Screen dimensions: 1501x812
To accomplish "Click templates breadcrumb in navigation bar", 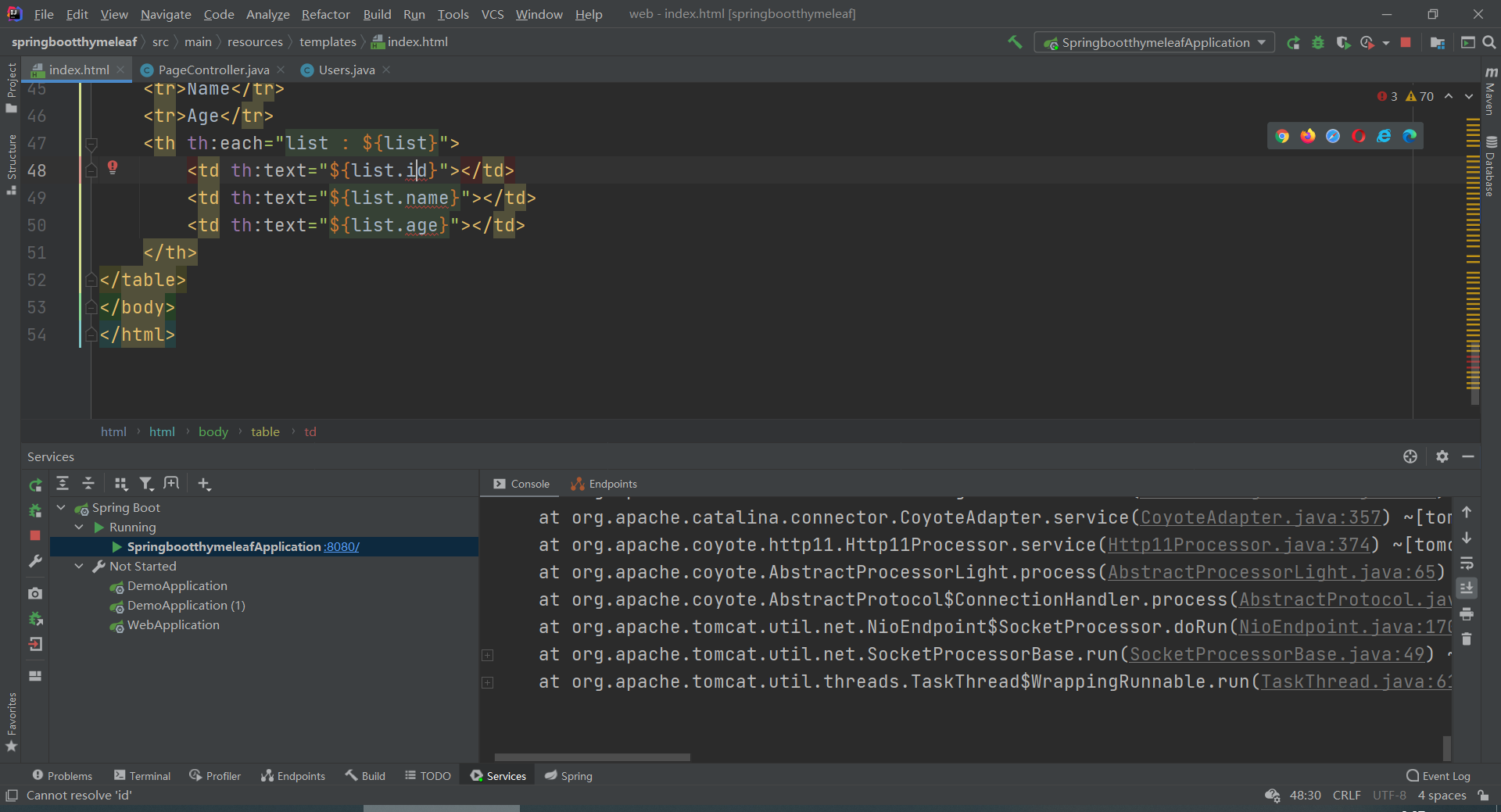I will (328, 42).
